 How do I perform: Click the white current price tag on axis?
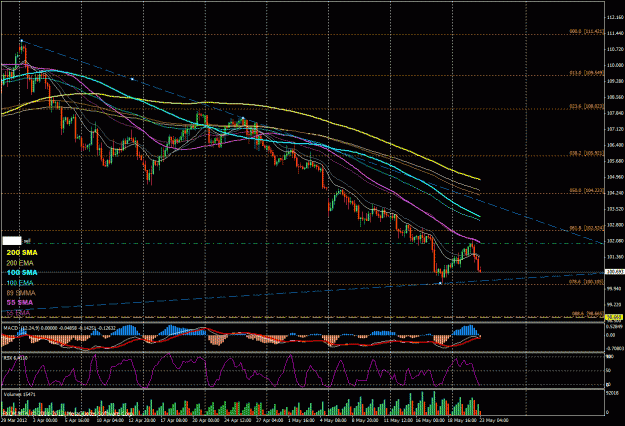[615, 272]
